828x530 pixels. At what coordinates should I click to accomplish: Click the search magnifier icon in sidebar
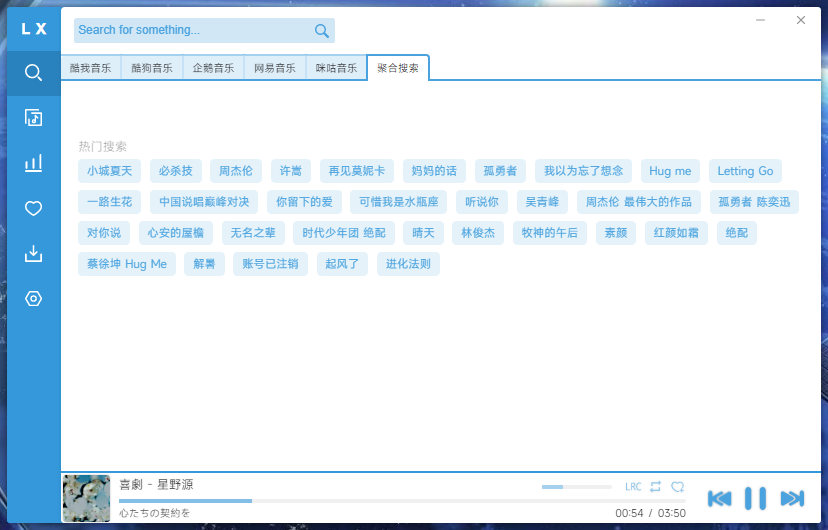34,73
